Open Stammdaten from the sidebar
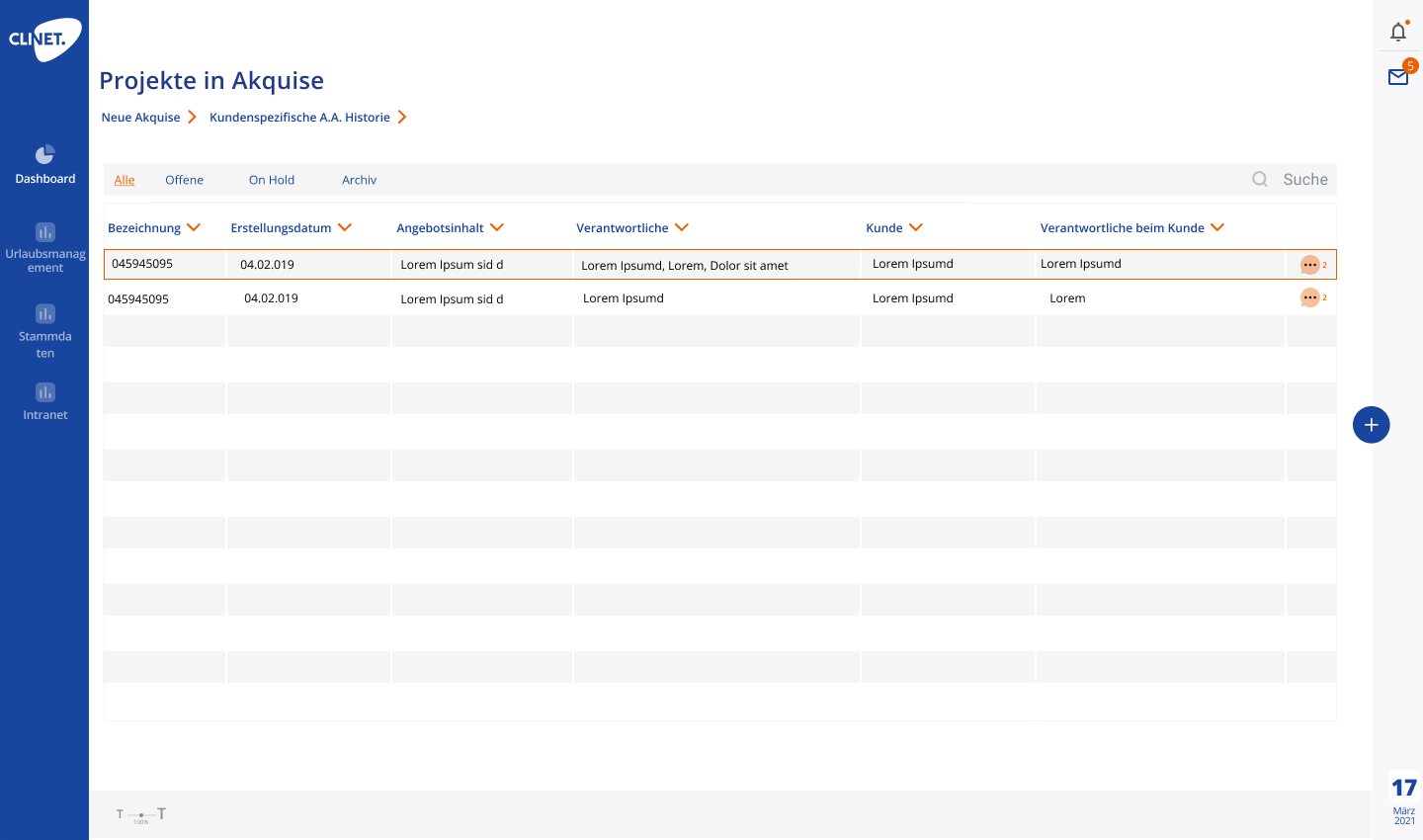This screenshot has height=840, width=1423. (x=44, y=314)
